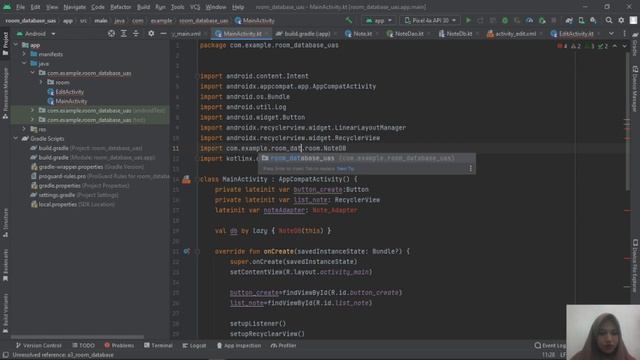Switch to the activity_edit.xml editor tab

click(x=513, y=33)
